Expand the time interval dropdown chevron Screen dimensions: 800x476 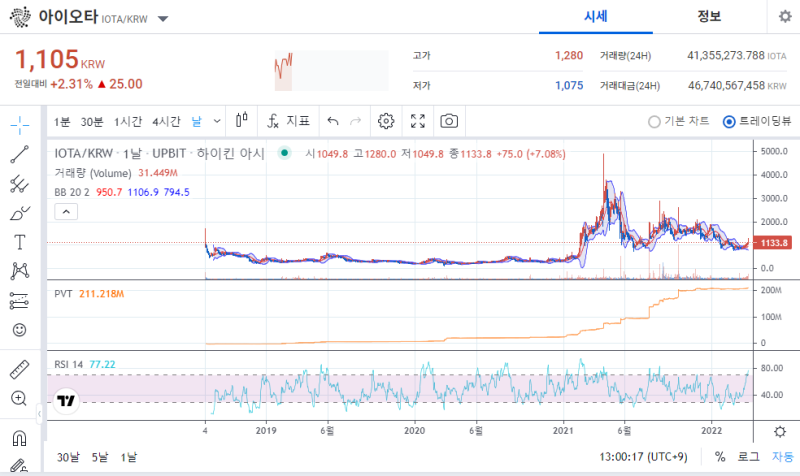click(217, 121)
